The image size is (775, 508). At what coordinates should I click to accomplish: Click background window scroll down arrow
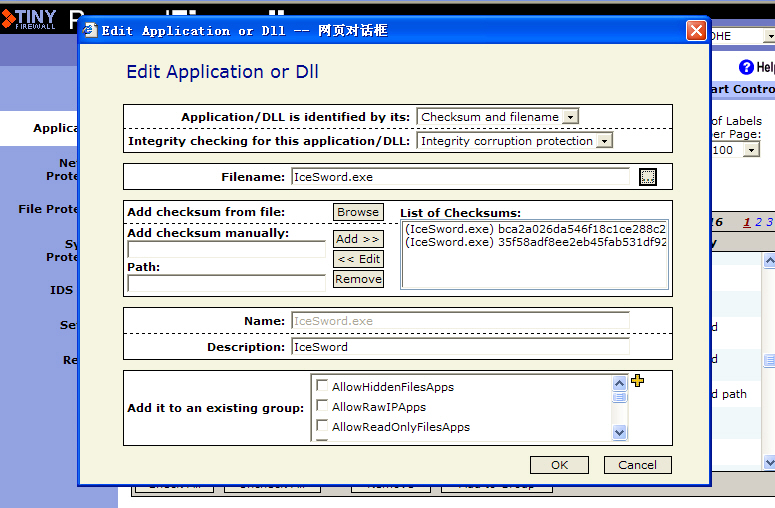coord(769,462)
